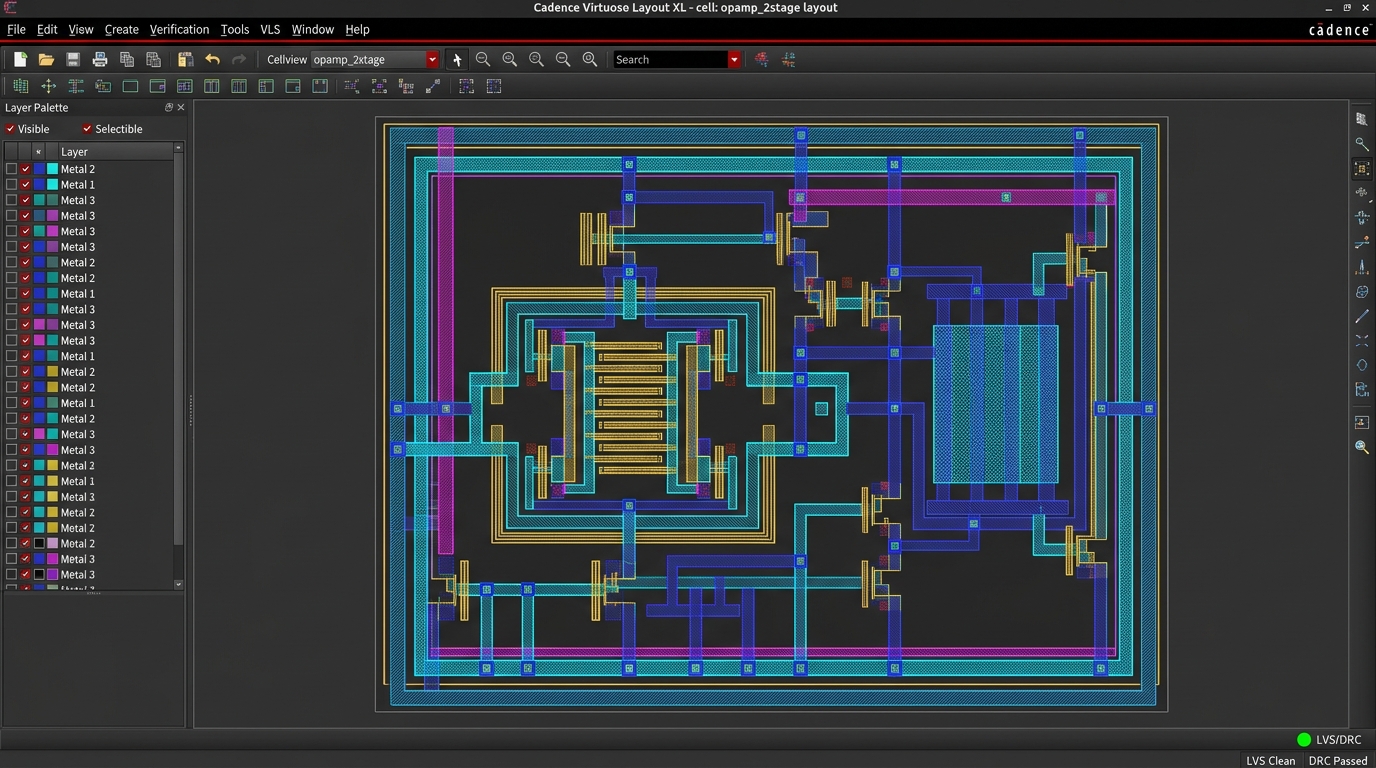Screen dimensions: 1376x768
Task: Collapse layer columns using the « header button
Action: coord(38,152)
